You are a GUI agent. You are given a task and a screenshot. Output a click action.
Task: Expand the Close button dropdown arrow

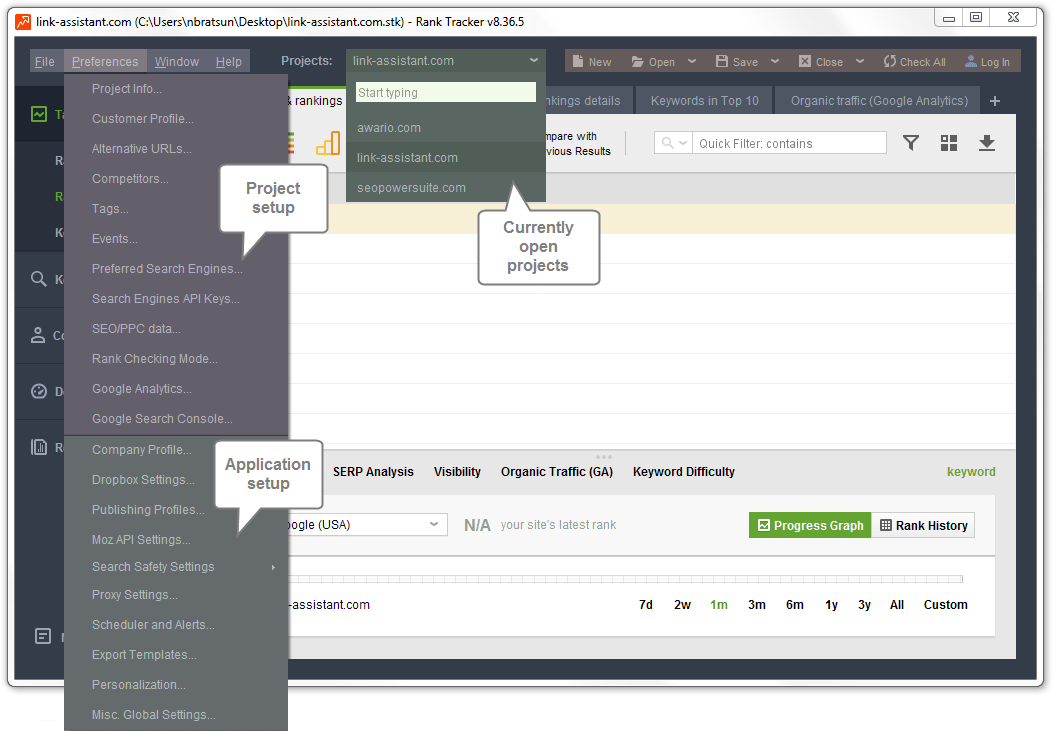point(860,61)
